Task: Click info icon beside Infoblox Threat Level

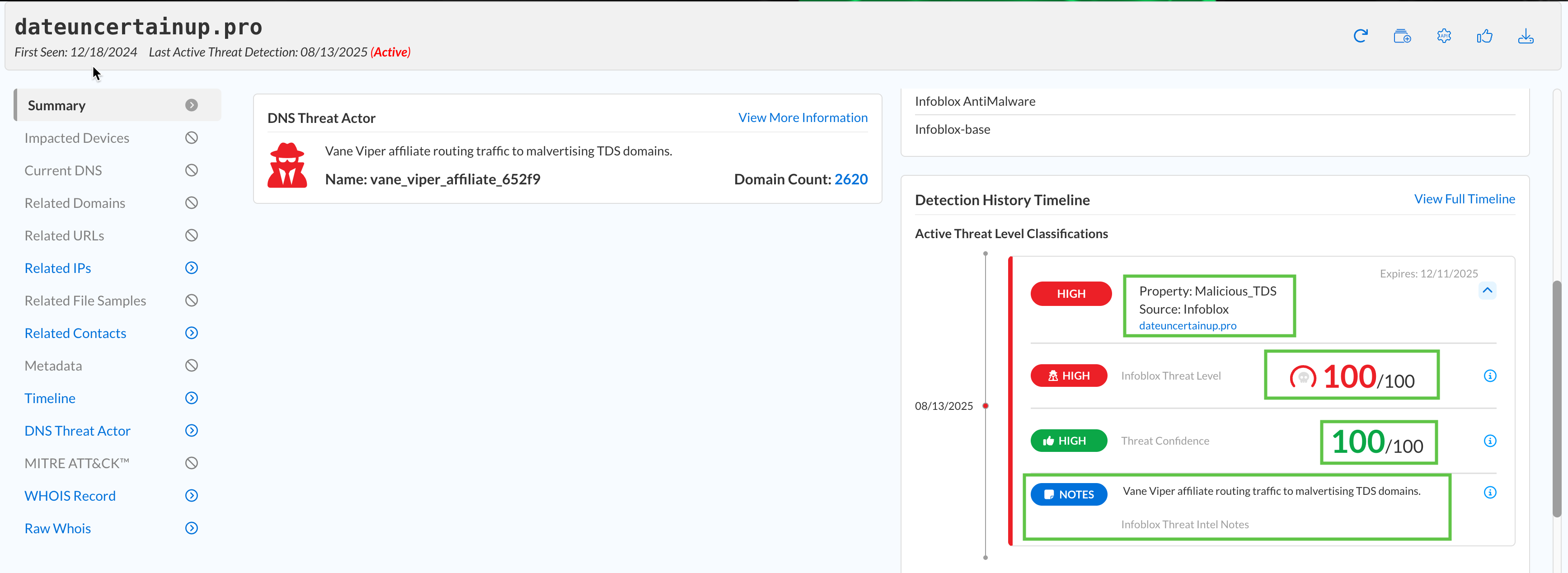Action: 1489,376
